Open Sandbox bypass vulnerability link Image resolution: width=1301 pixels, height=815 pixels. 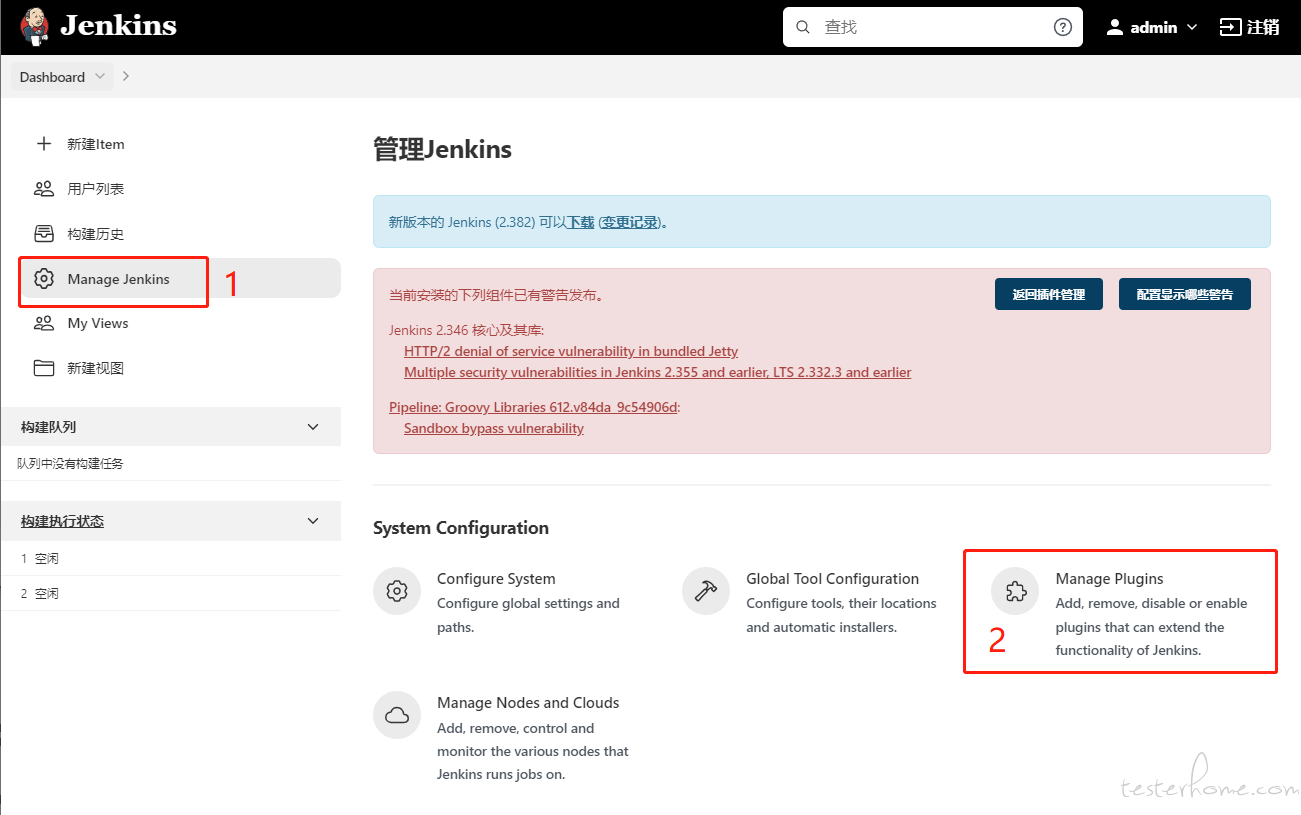click(x=494, y=428)
